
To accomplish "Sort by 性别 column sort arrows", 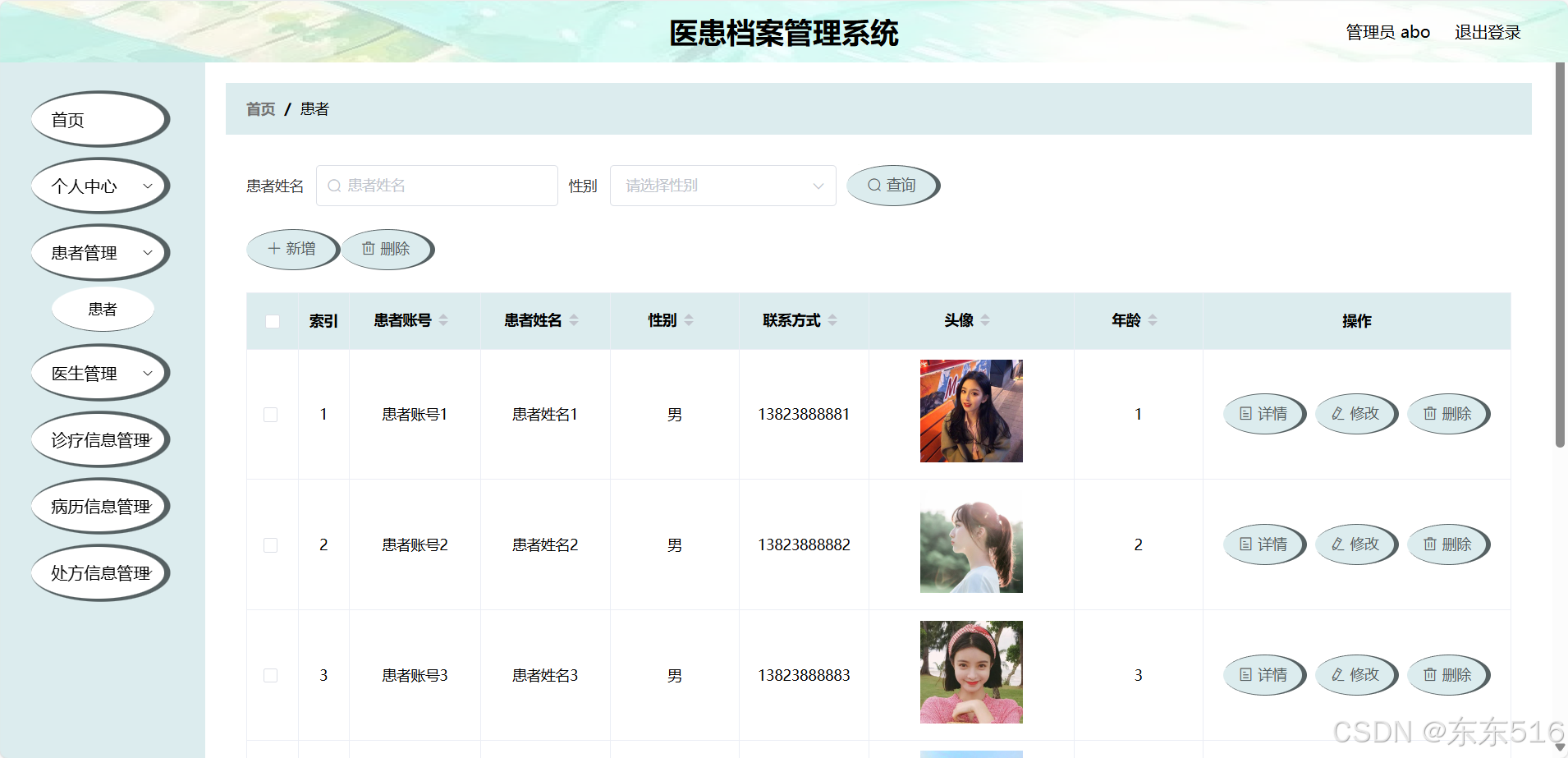I will point(689,320).
